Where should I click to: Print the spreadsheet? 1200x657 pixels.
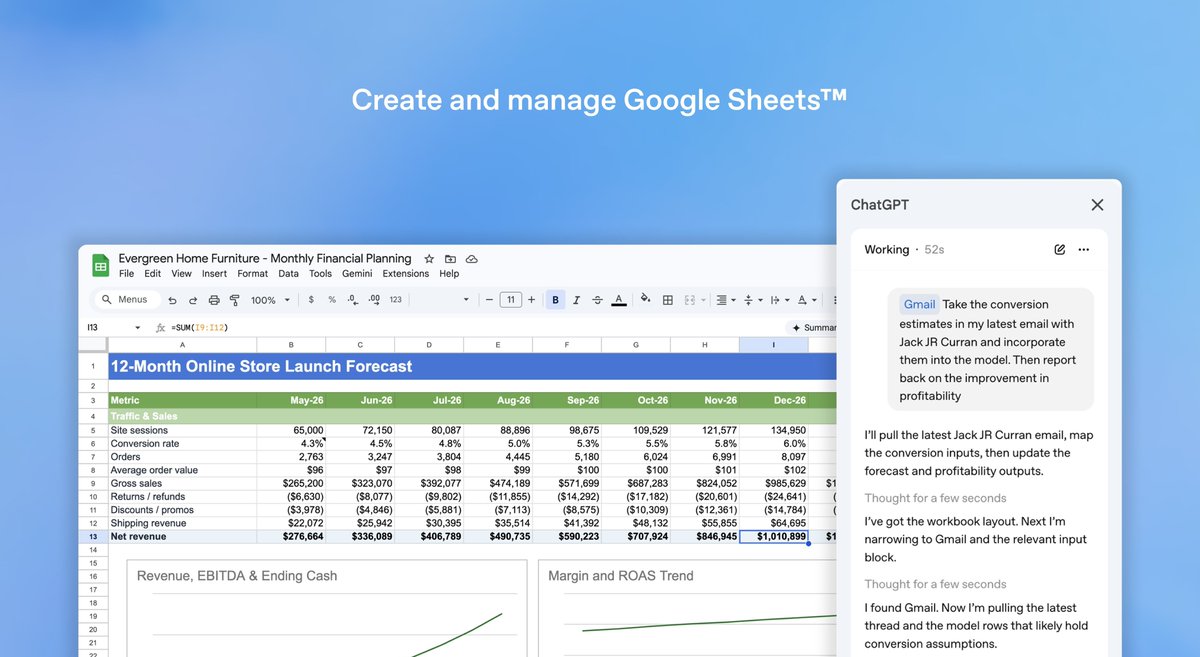(214, 300)
